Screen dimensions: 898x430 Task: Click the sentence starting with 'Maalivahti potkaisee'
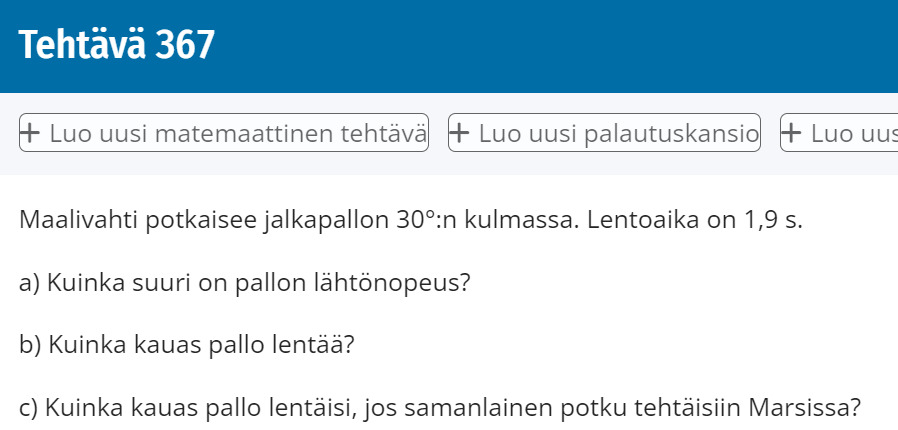point(411,220)
